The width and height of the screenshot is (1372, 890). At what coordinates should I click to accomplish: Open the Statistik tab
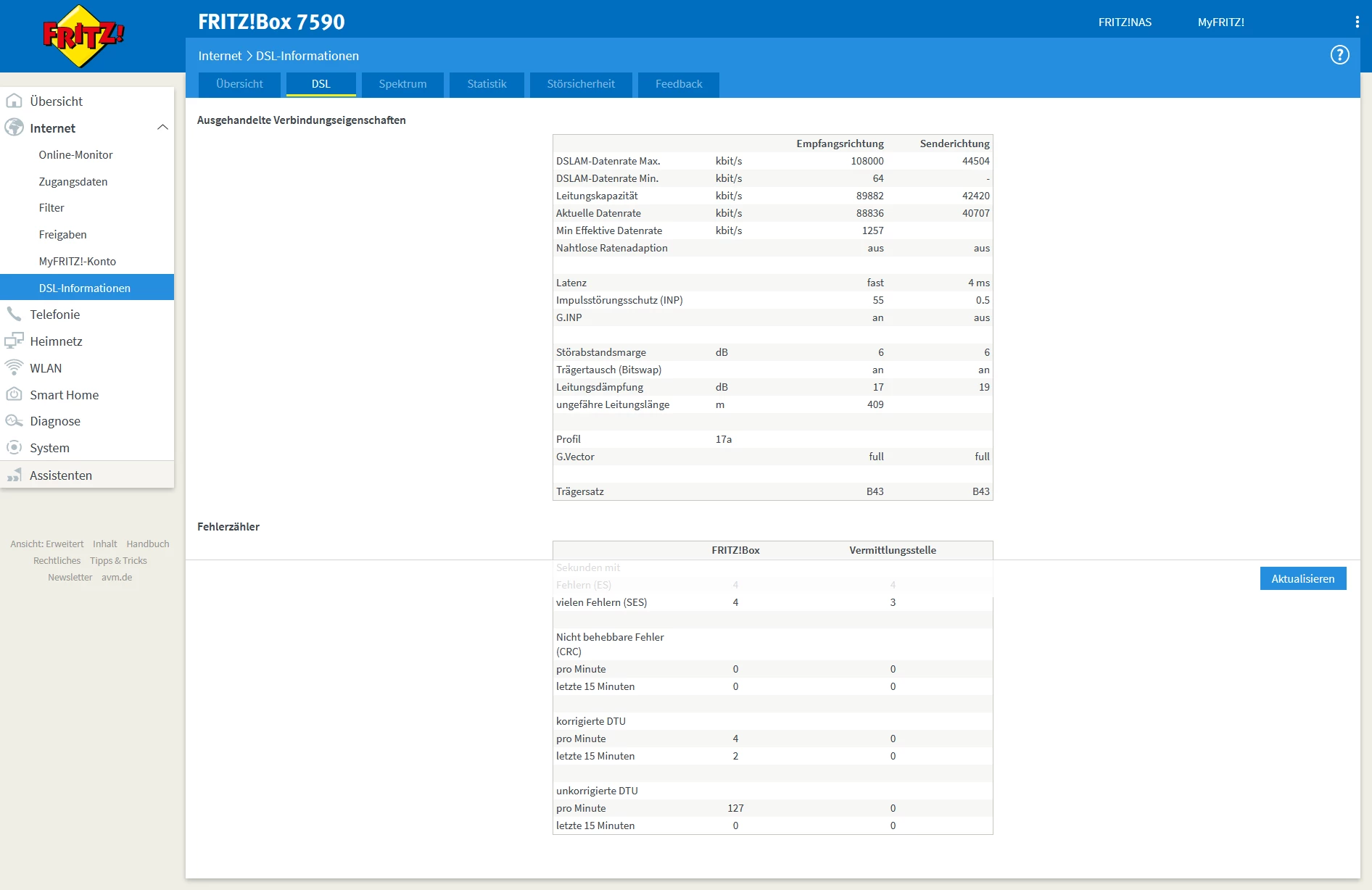(x=487, y=84)
